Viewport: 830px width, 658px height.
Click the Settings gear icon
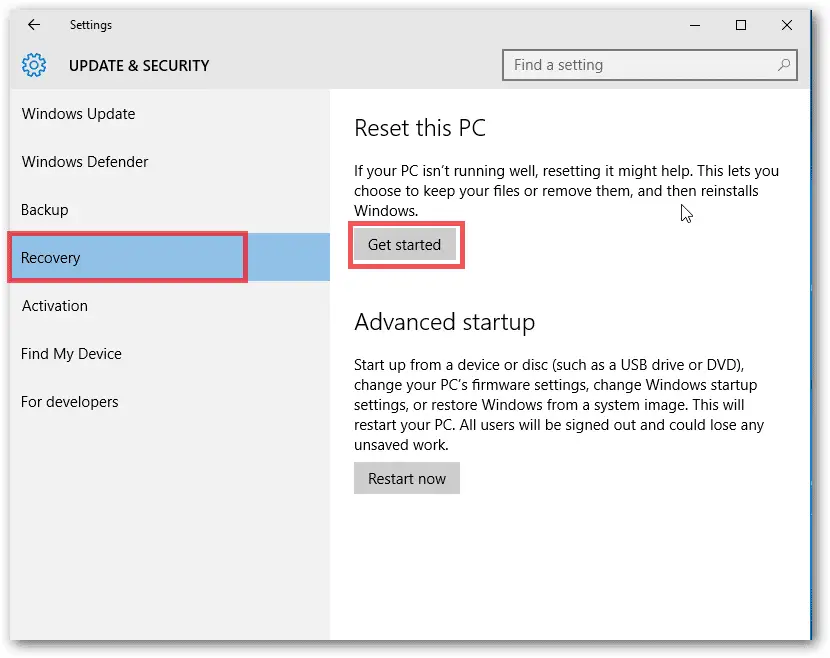[x=34, y=65]
